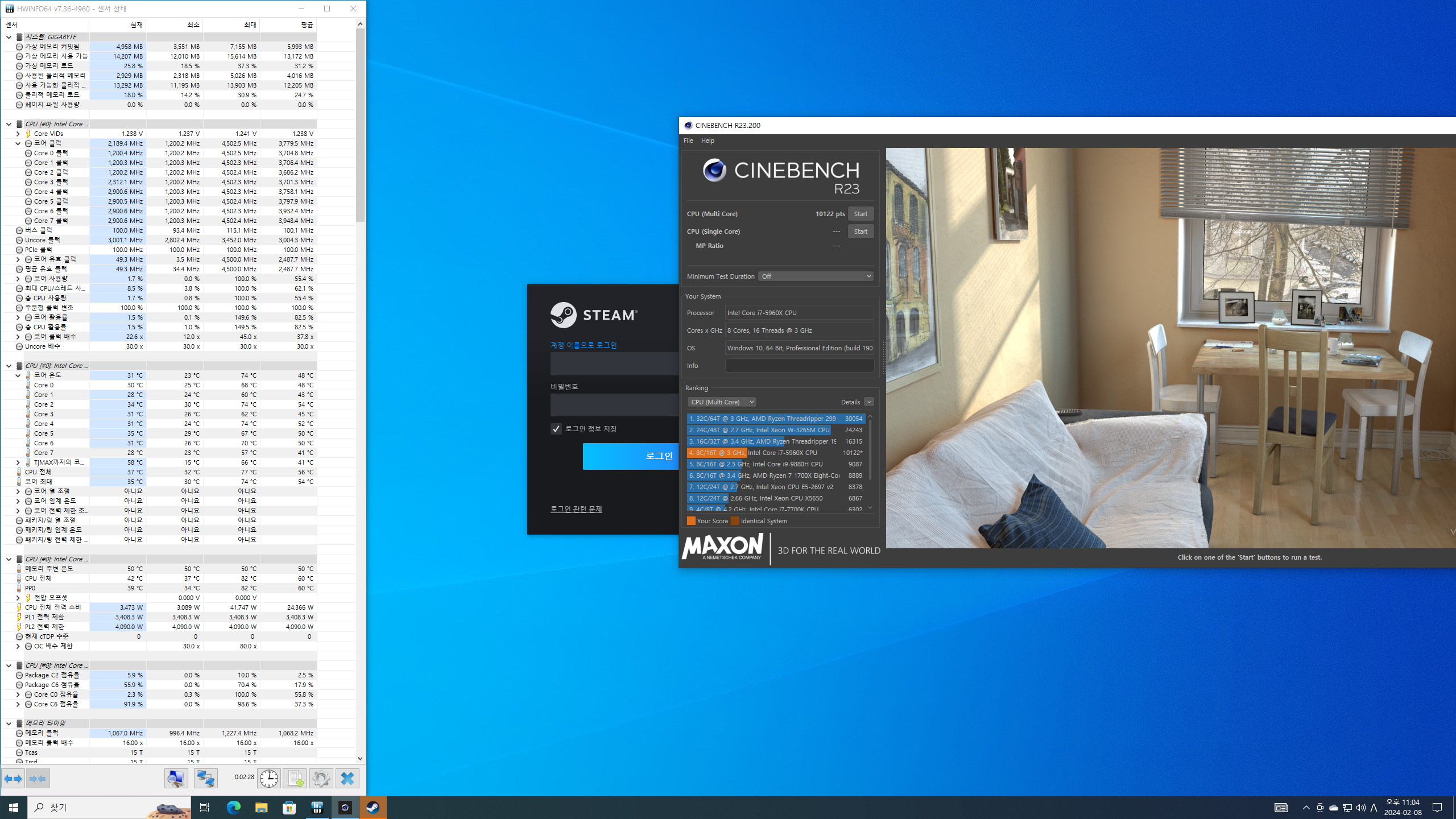Start the CPU Single Core test

click(860, 231)
